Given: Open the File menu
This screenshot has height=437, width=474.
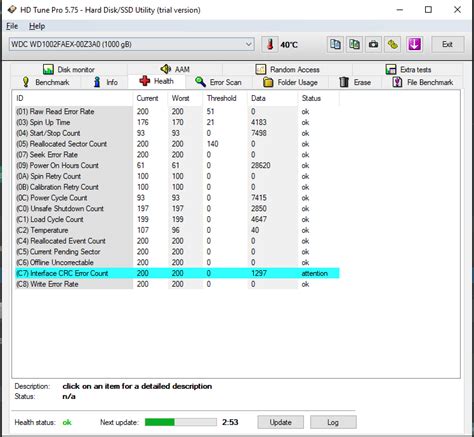Looking at the screenshot, I should [x=12, y=26].
